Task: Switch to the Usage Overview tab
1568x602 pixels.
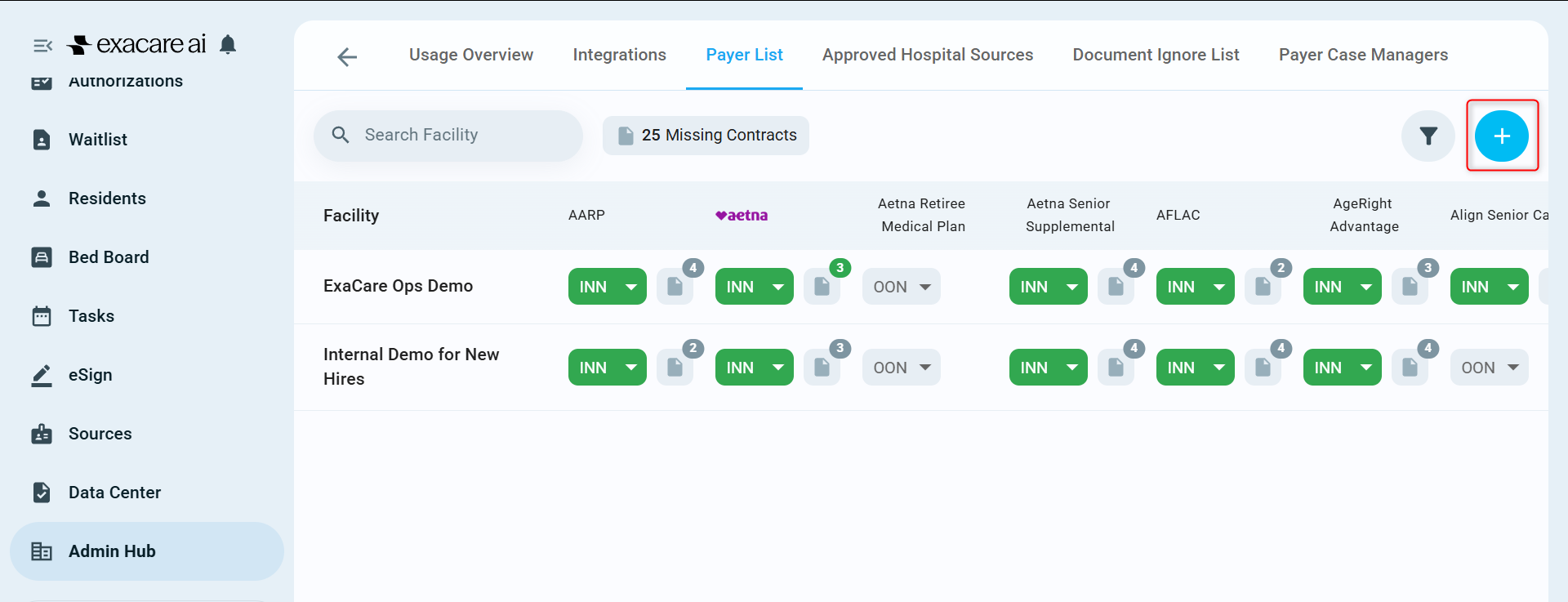Action: coord(471,55)
